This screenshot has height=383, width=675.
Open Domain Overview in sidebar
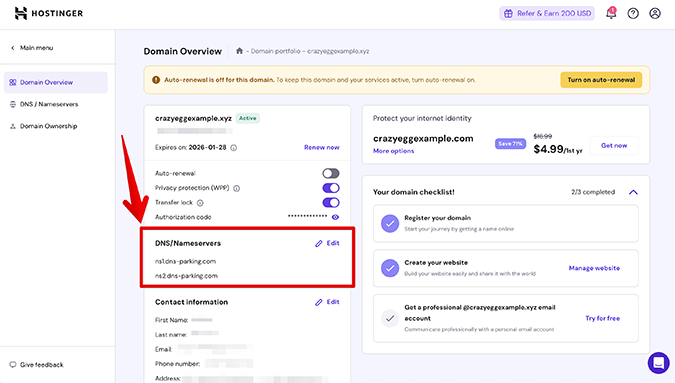point(56,82)
